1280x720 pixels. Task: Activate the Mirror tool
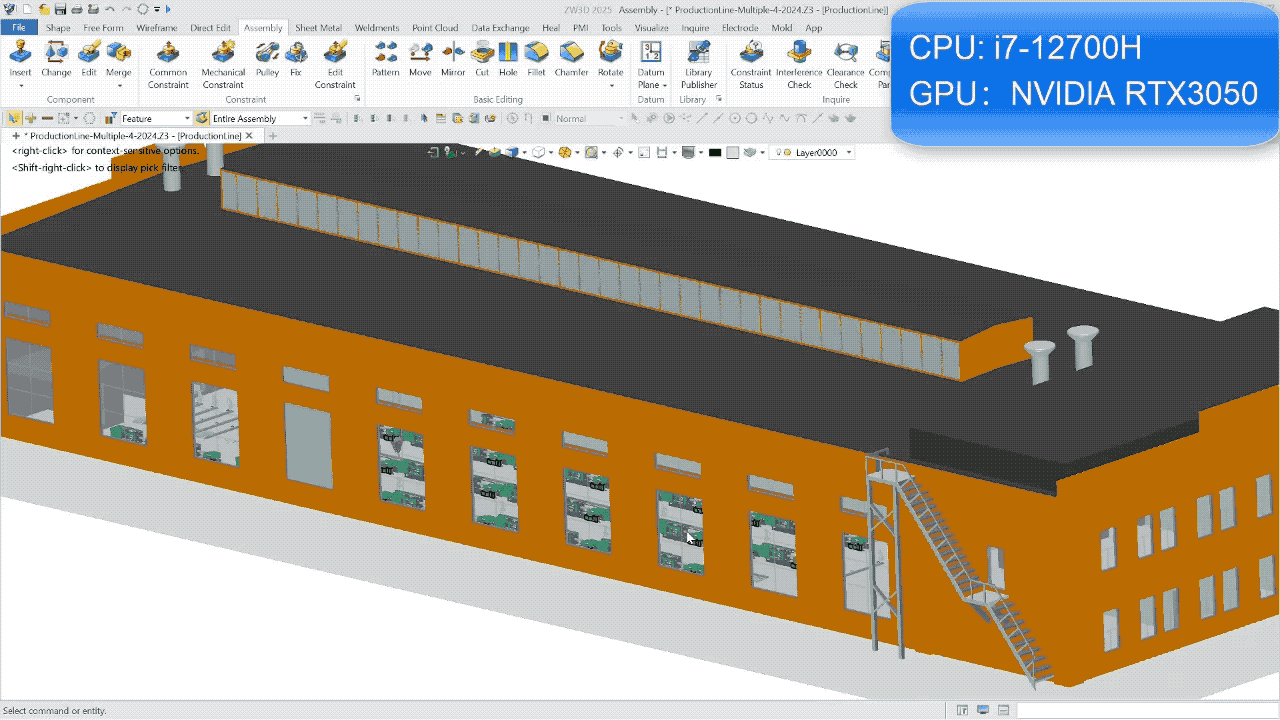click(x=453, y=58)
